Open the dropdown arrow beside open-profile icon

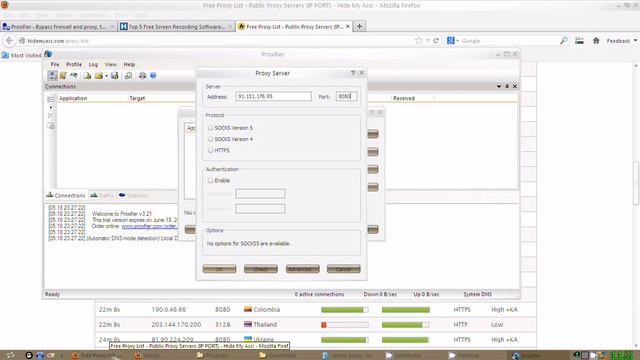[x=106, y=76]
